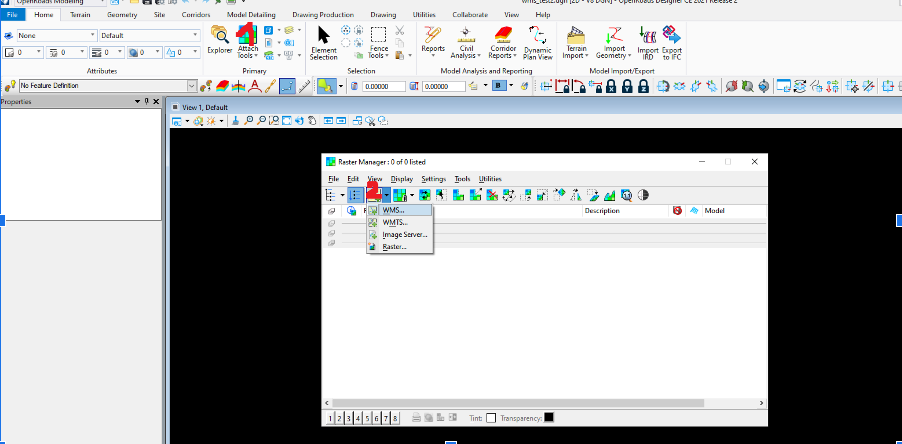The height and width of the screenshot is (444, 902).
Task: Toggle view 8 button in Raster Manager
Action: coord(395,418)
